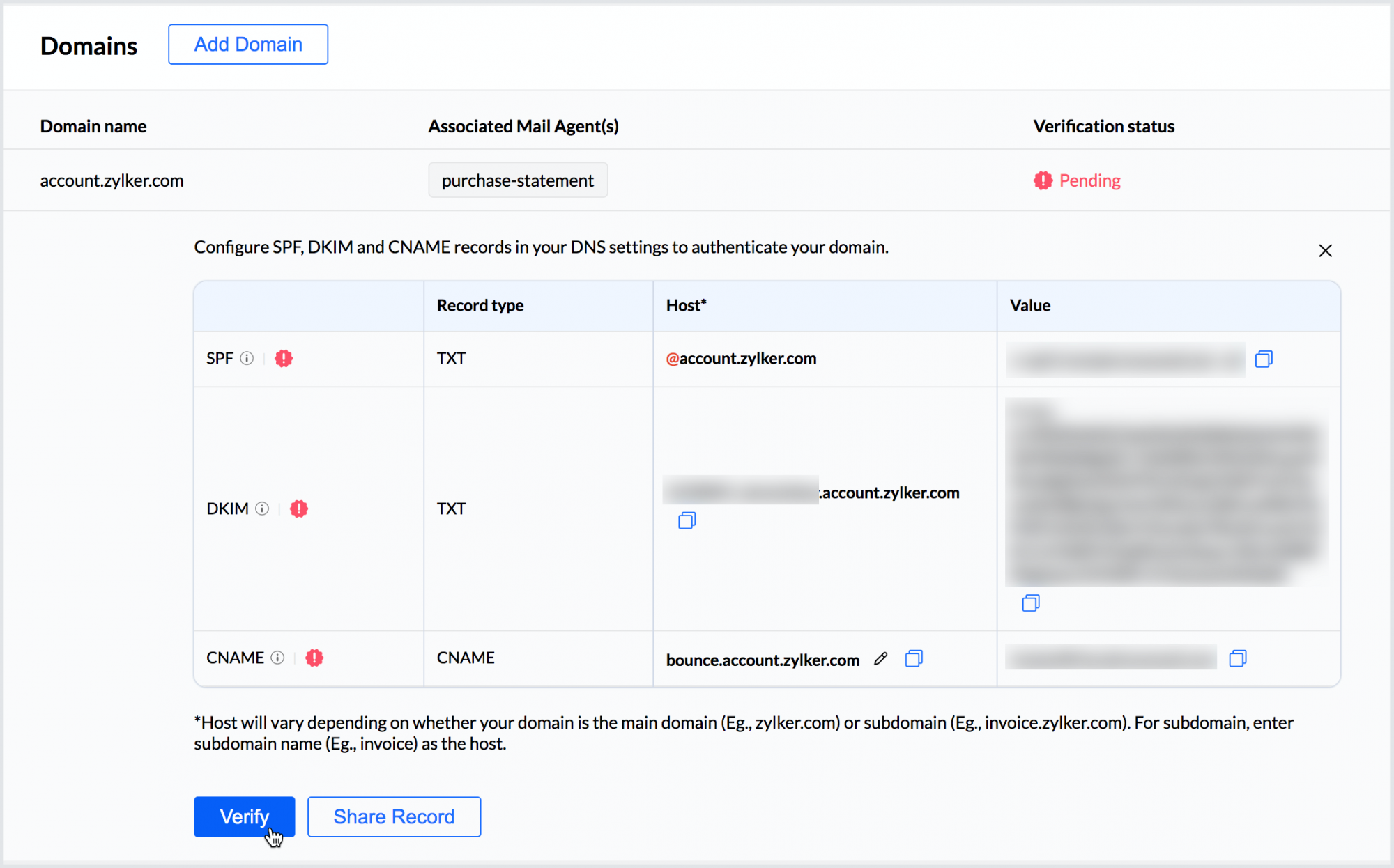Click the Pending status warning icon
Viewport: 1394px width, 868px height.
click(x=1042, y=180)
